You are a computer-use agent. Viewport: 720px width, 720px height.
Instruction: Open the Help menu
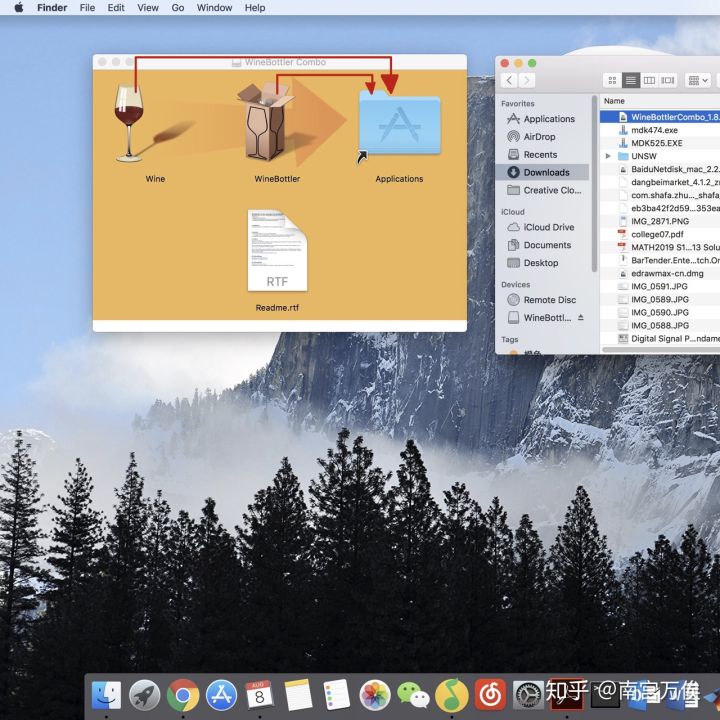pos(255,8)
